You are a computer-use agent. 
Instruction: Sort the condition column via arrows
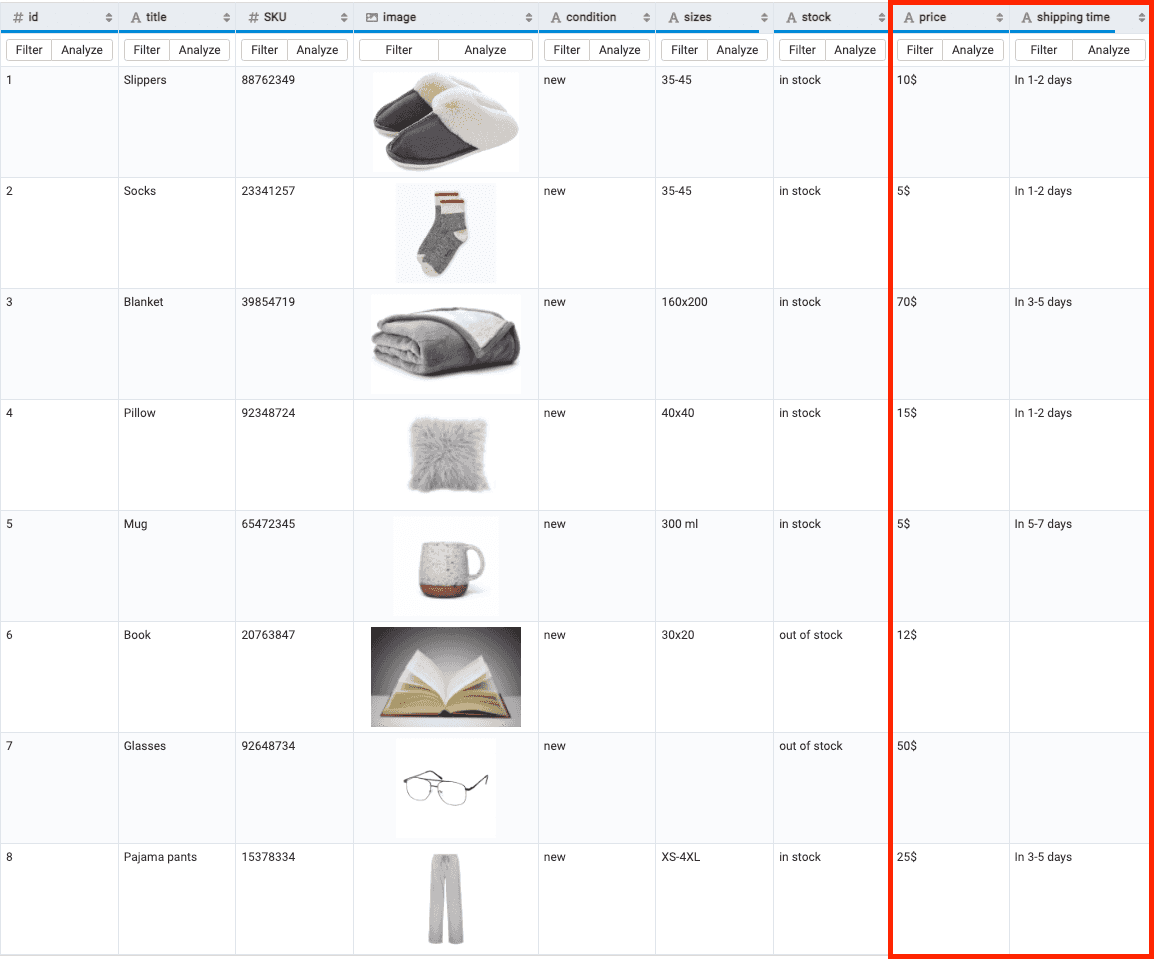coord(647,18)
